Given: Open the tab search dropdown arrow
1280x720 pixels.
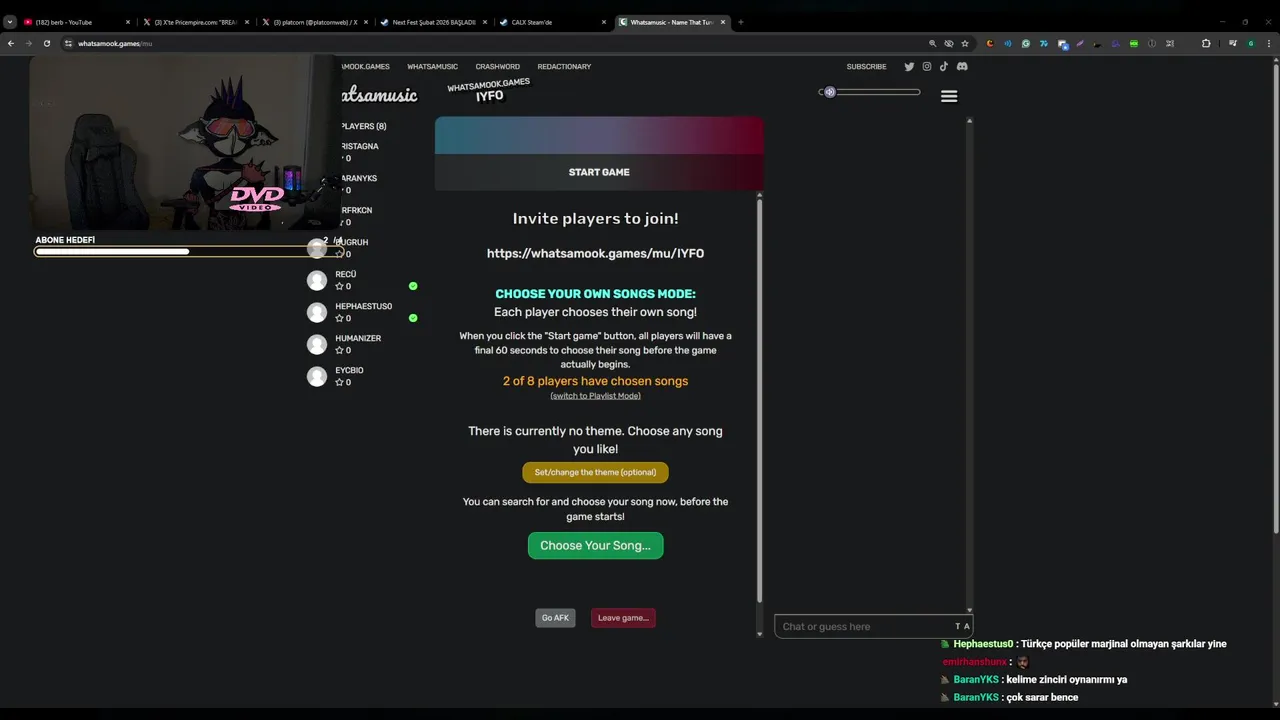Looking at the screenshot, I should [10, 22].
